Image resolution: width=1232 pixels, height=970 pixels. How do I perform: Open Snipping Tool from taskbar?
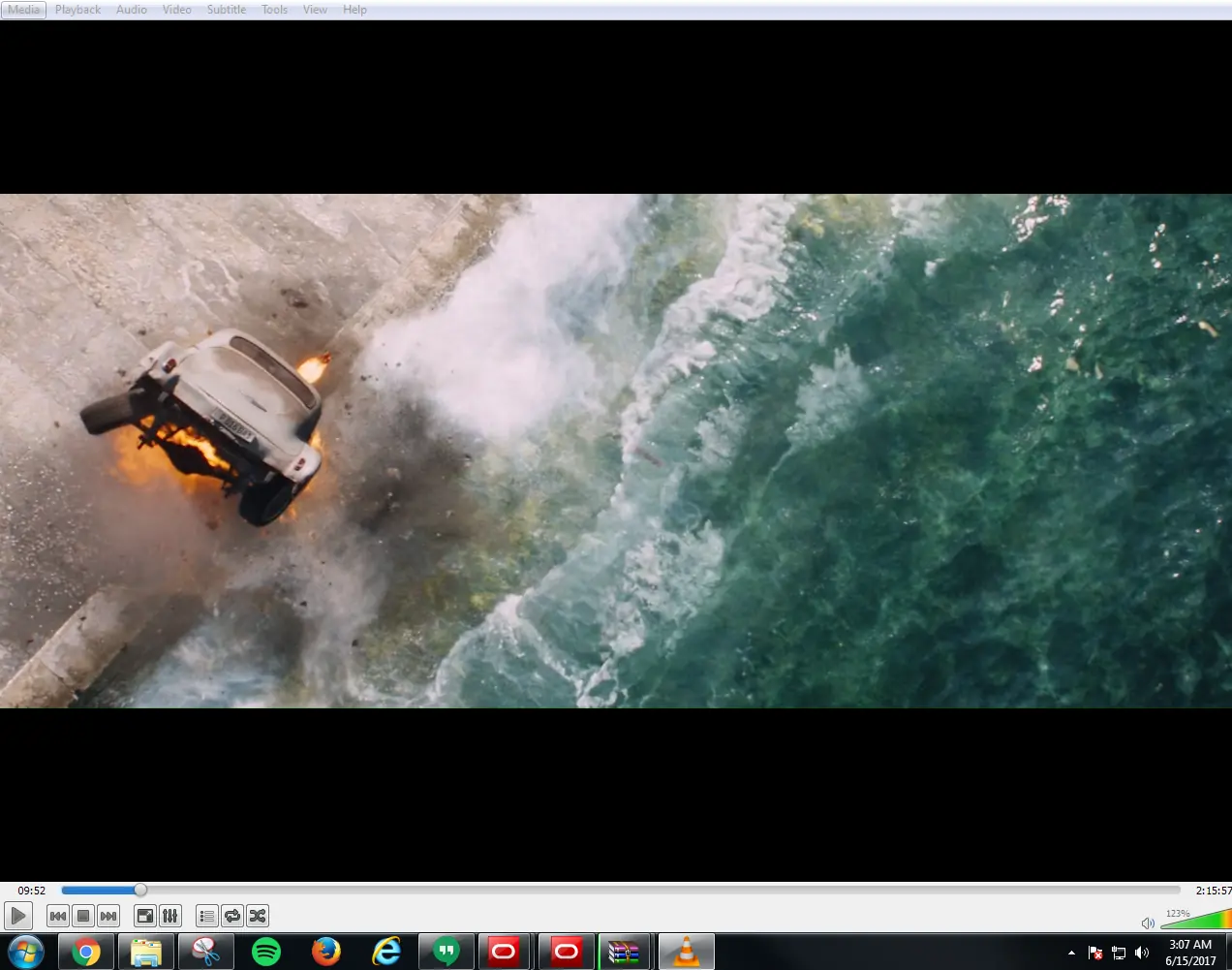pyautogui.click(x=206, y=953)
